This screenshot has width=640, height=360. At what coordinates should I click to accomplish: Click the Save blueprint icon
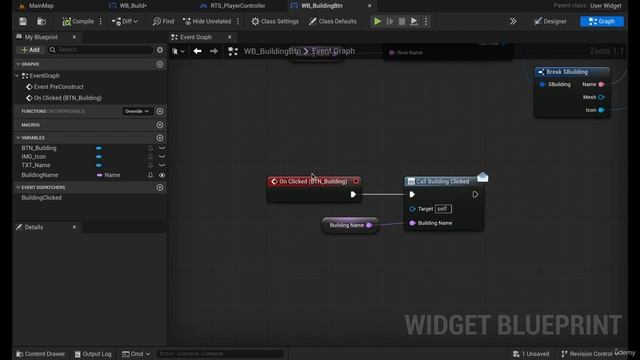(23, 21)
